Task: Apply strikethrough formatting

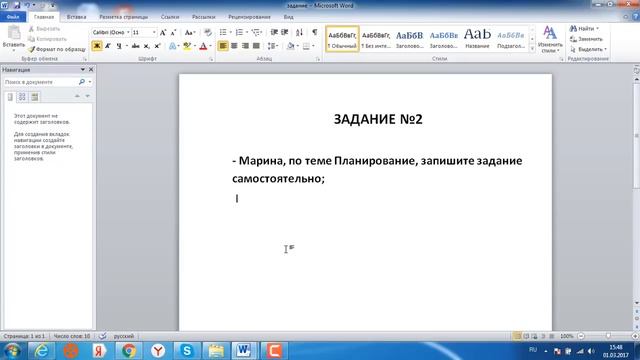Action: 136,46
